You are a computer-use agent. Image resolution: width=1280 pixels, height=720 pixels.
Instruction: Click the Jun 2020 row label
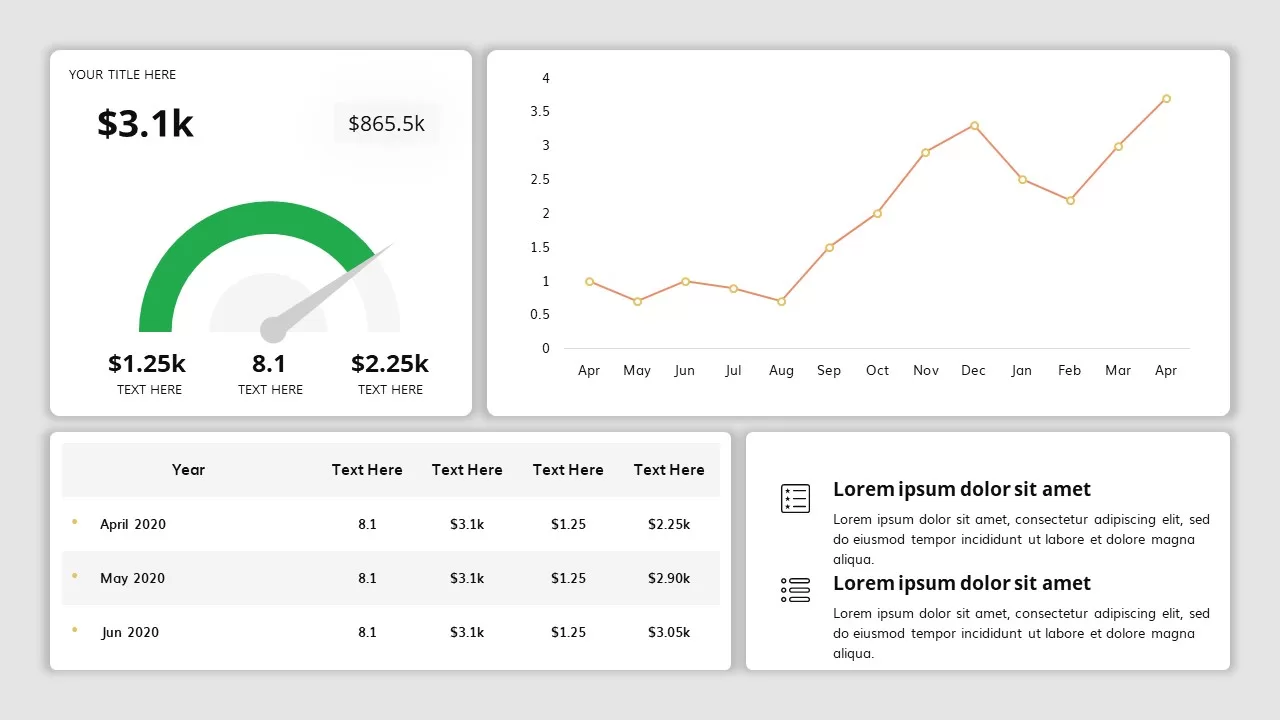131,632
